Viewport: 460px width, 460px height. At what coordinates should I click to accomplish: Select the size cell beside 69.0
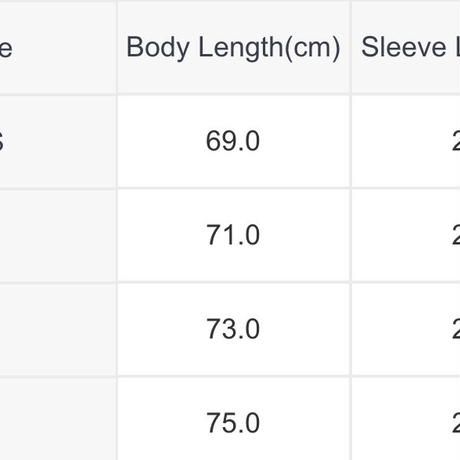58,141
